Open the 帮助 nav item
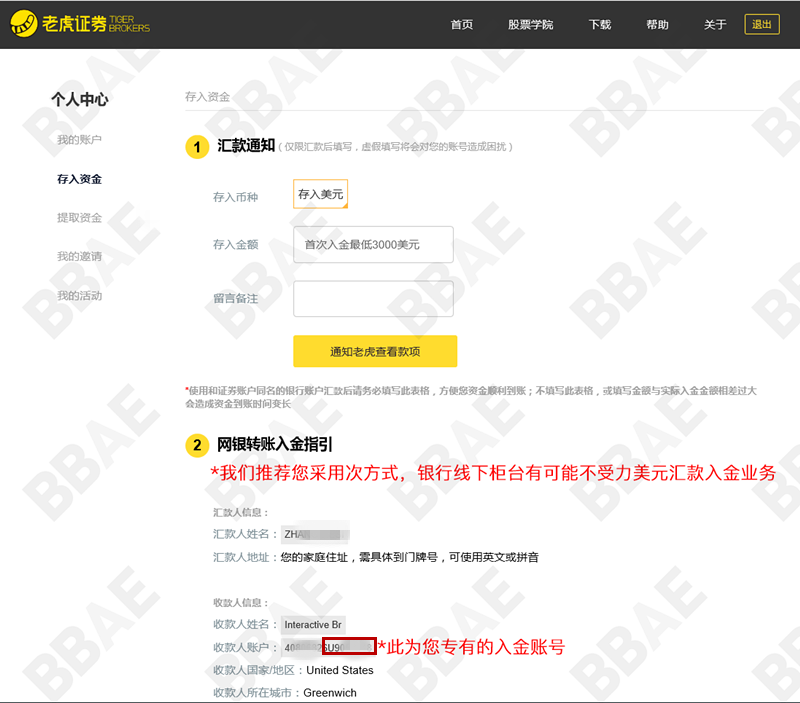The image size is (800, 703). (657, 24)
